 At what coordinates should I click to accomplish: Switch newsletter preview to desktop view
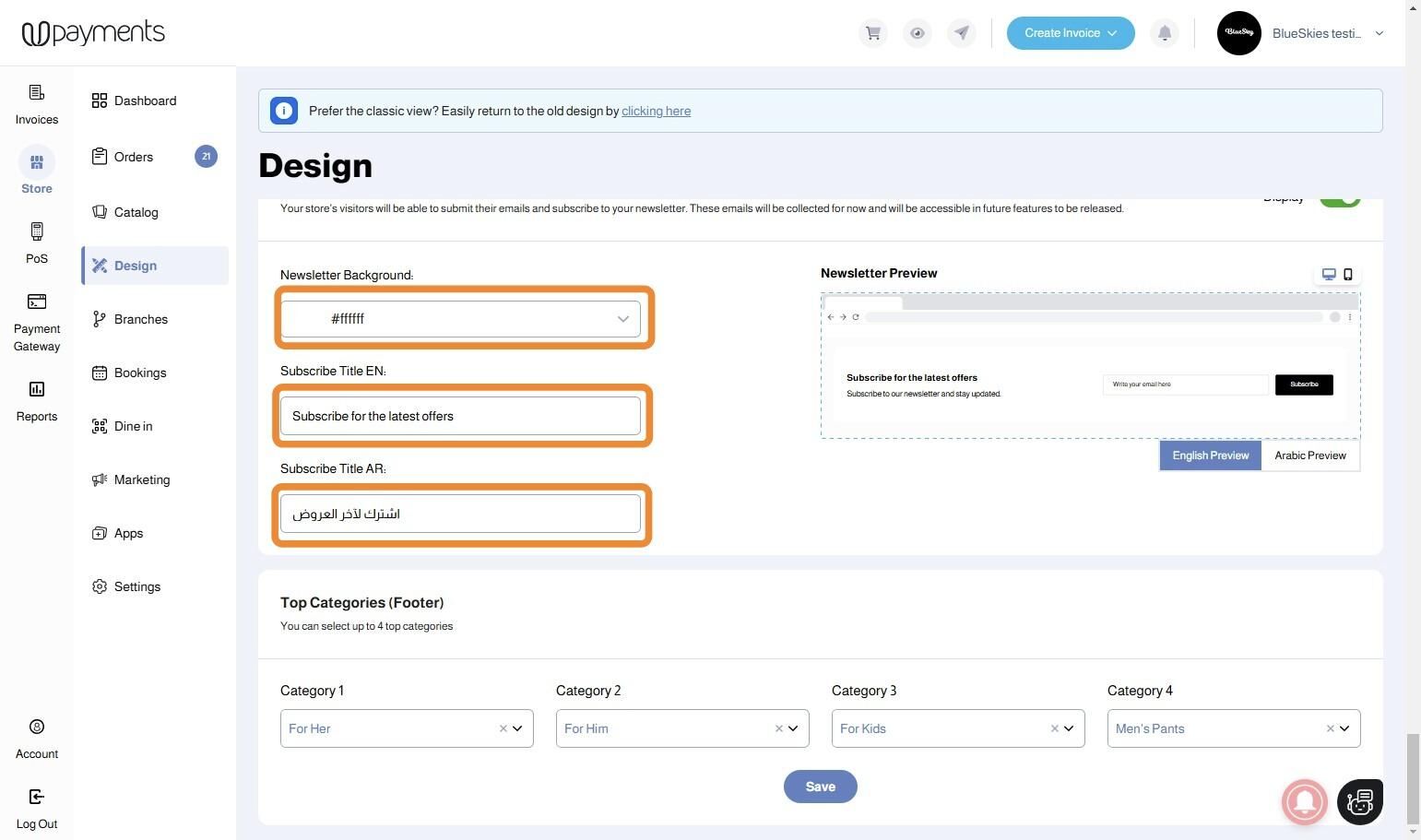coord(1329,274)
